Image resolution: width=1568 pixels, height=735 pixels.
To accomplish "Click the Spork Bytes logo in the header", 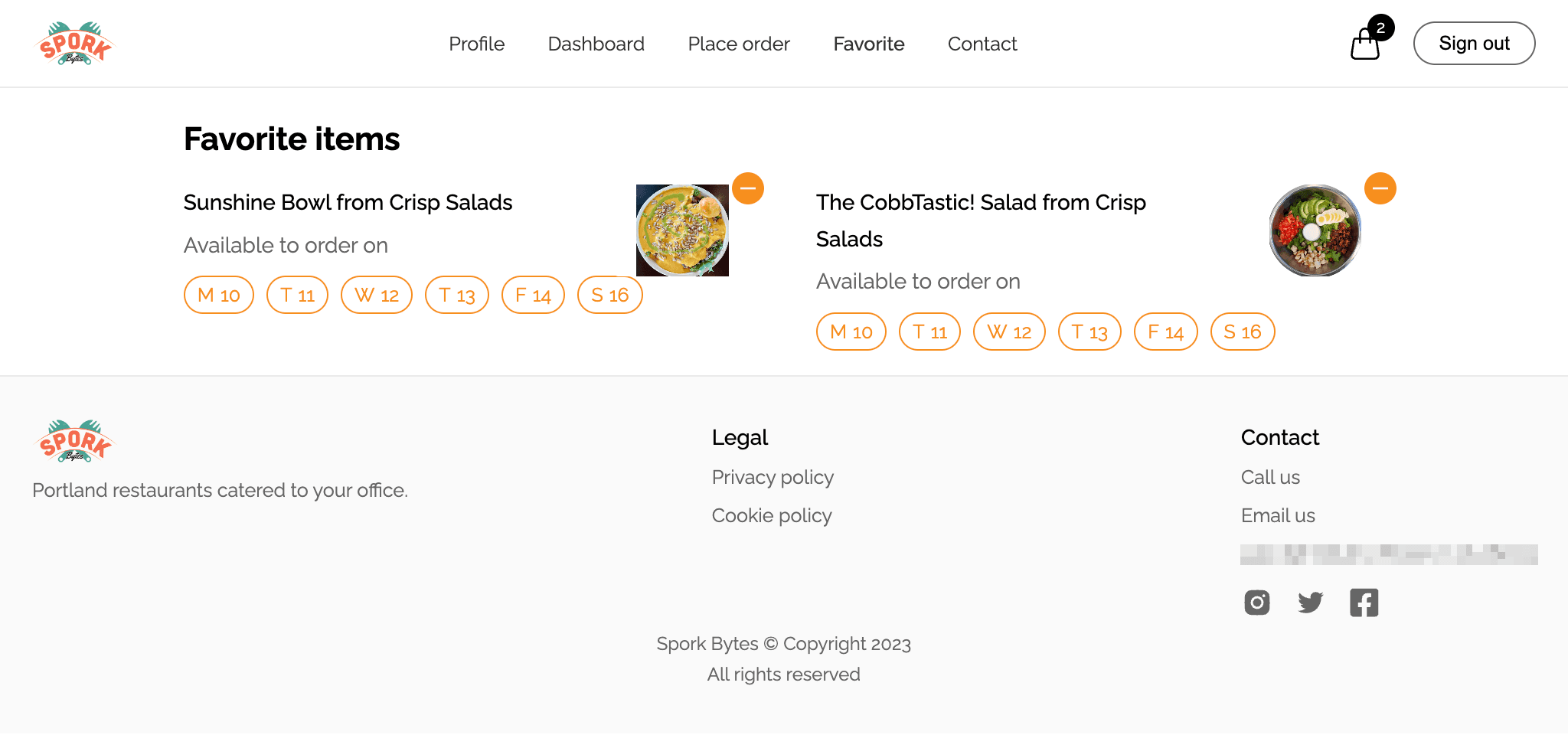I will tap(75, 43).
